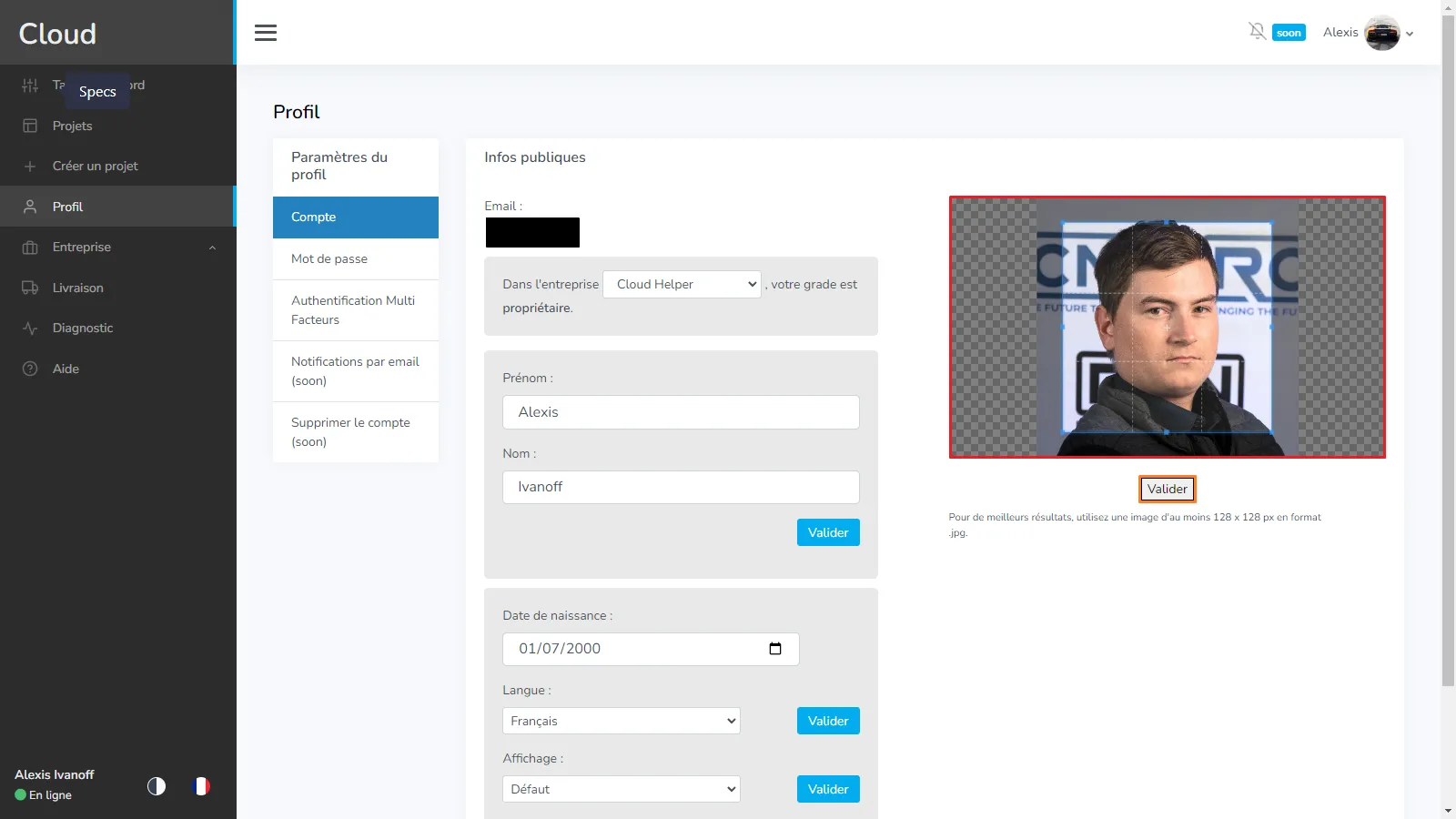Collapse the Entreprise section chevron
1456x819 pixels.
pos(212,247)
